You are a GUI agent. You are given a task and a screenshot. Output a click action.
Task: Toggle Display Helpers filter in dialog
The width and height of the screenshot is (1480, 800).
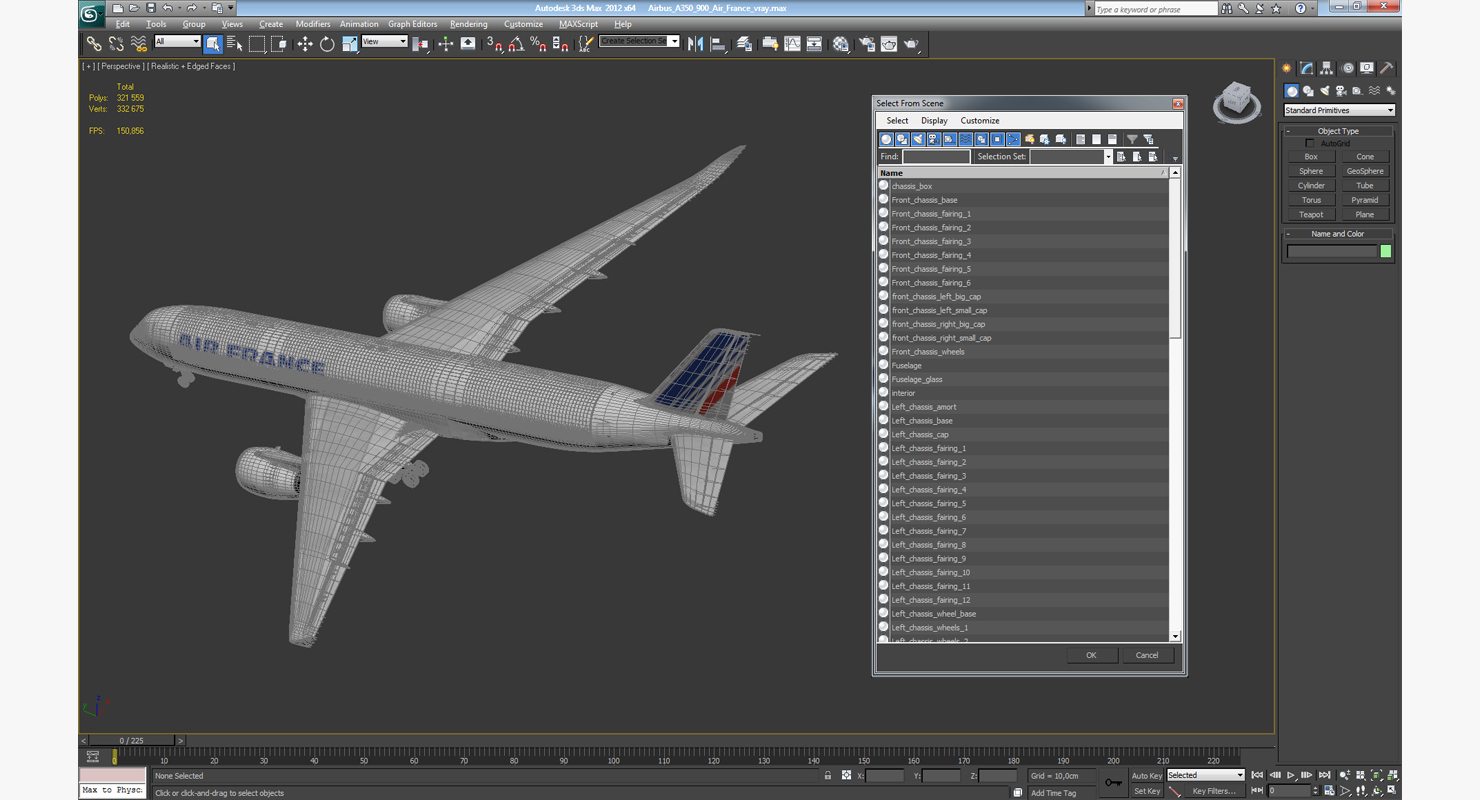coord(949,139)
